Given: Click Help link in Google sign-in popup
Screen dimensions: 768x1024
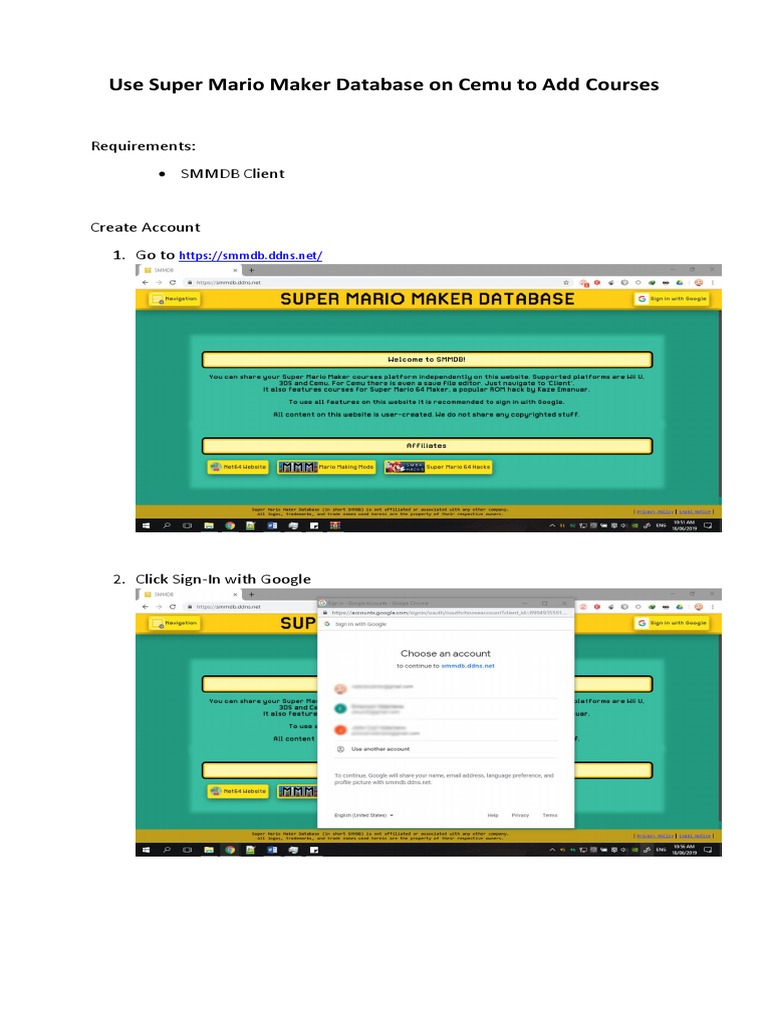Looking at the screenshot, I should tap(493, 815).
